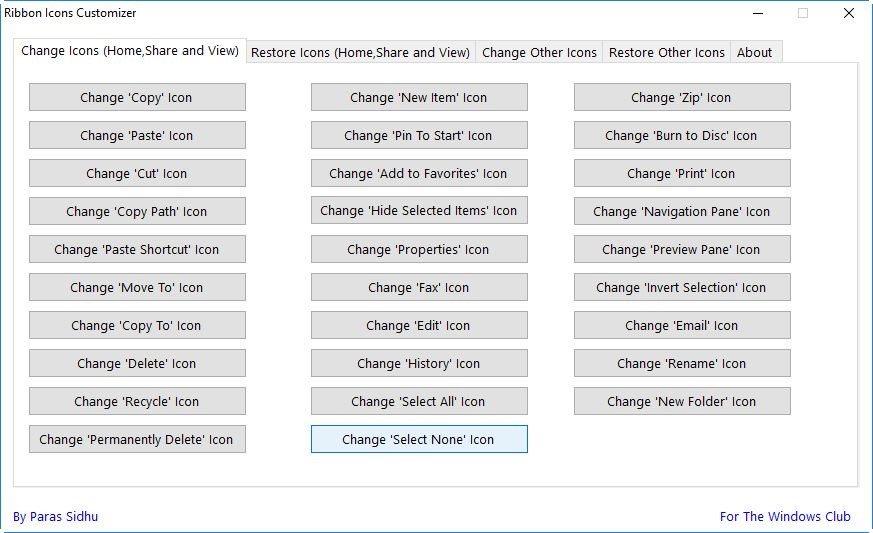Click Change 'Select All' Icon button

pos(419,401)
